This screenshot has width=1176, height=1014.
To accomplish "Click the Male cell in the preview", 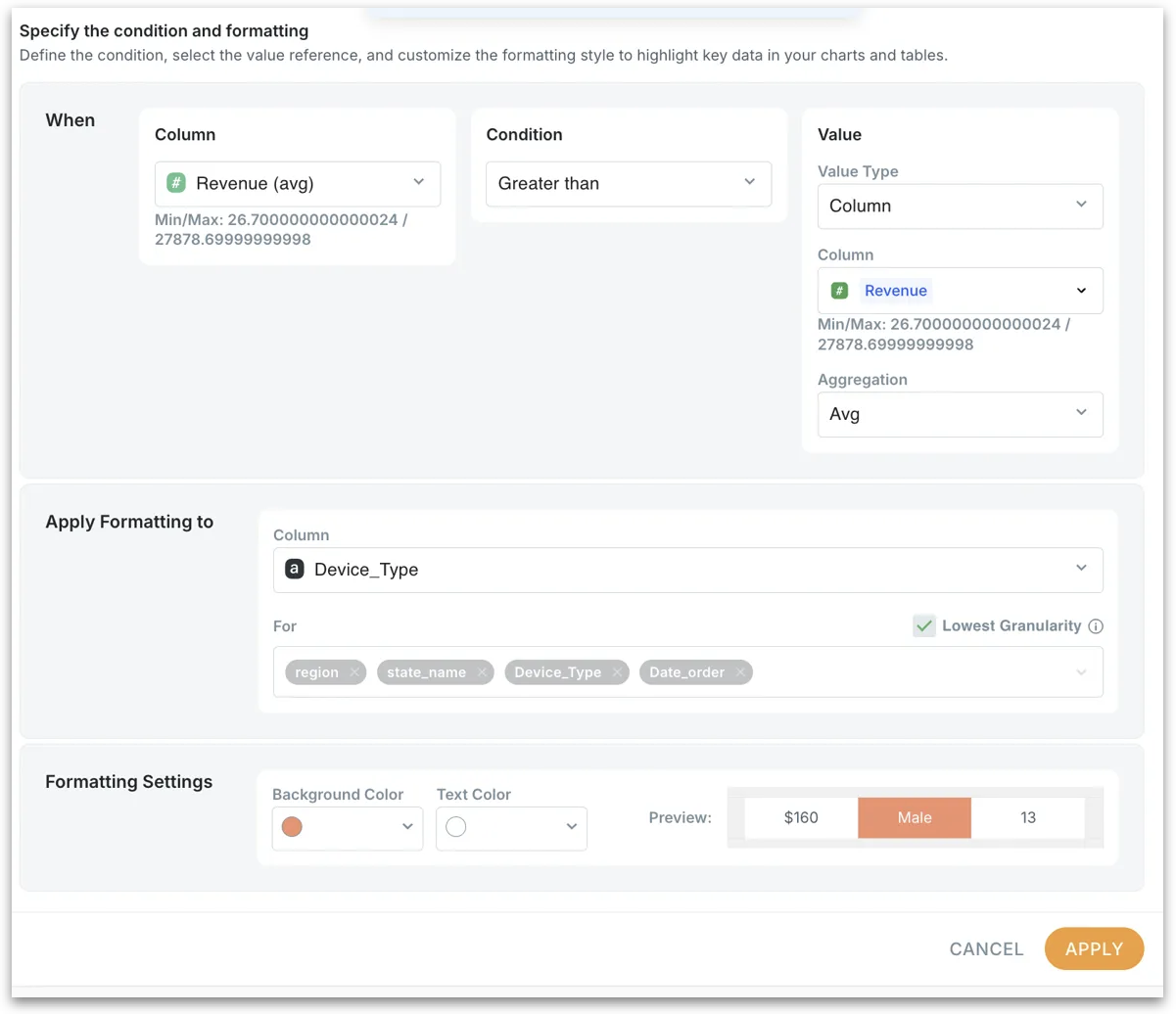I will 915,818.
